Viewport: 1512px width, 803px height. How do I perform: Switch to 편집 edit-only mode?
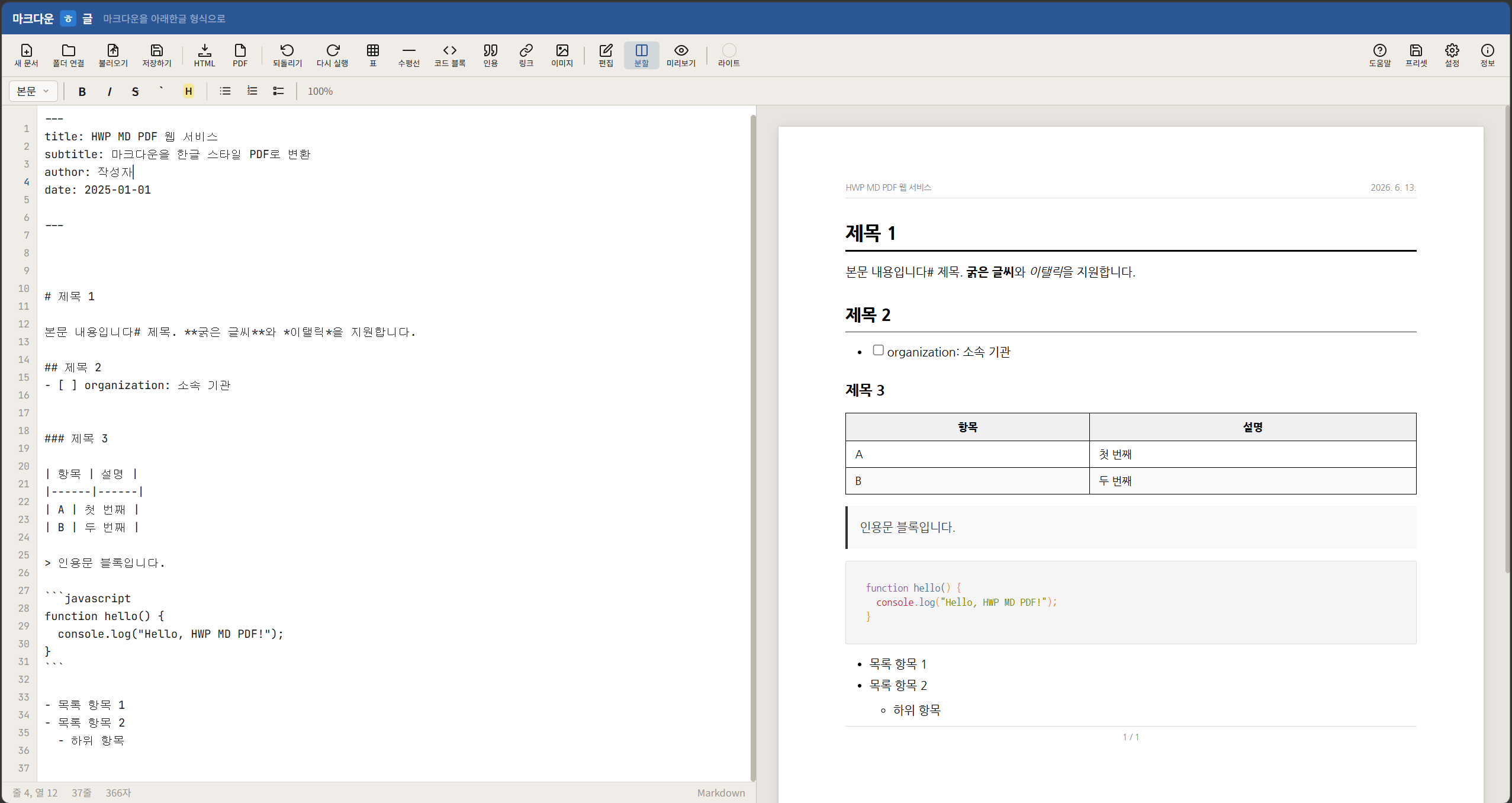[x=606, y=56]
